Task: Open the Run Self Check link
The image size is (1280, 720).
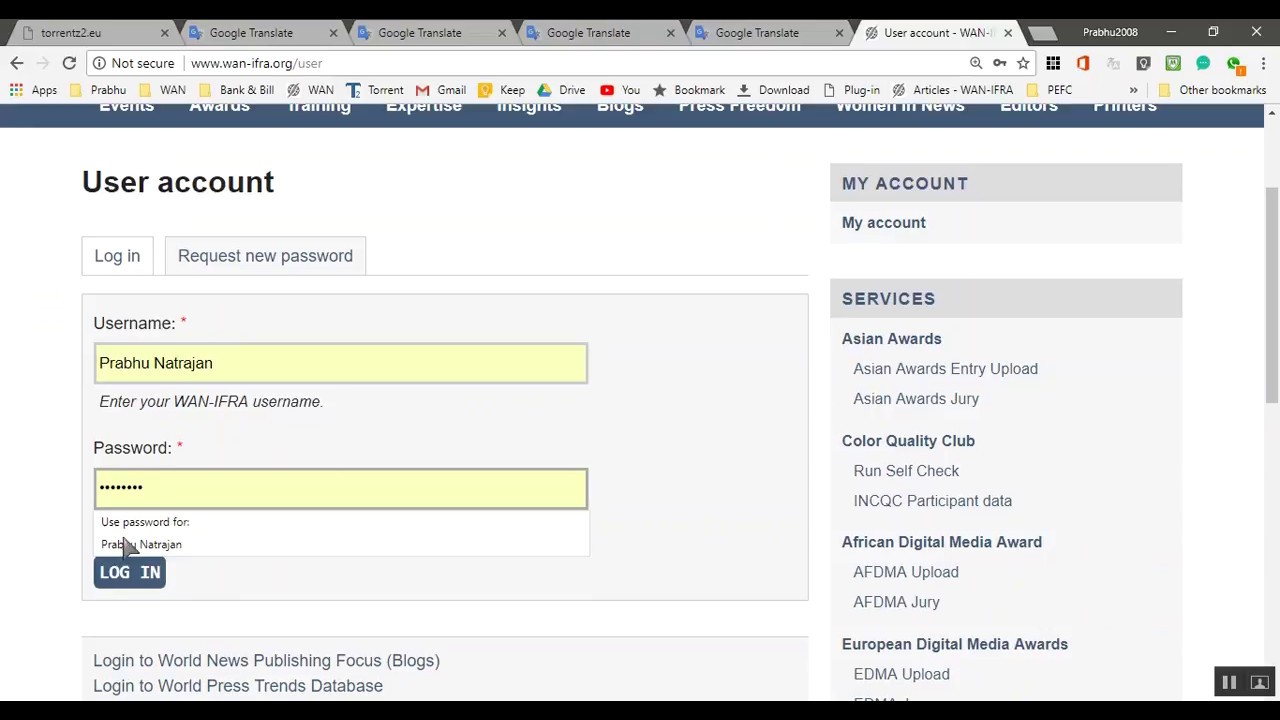Action: pyautogui.click(x=906, y=471)
